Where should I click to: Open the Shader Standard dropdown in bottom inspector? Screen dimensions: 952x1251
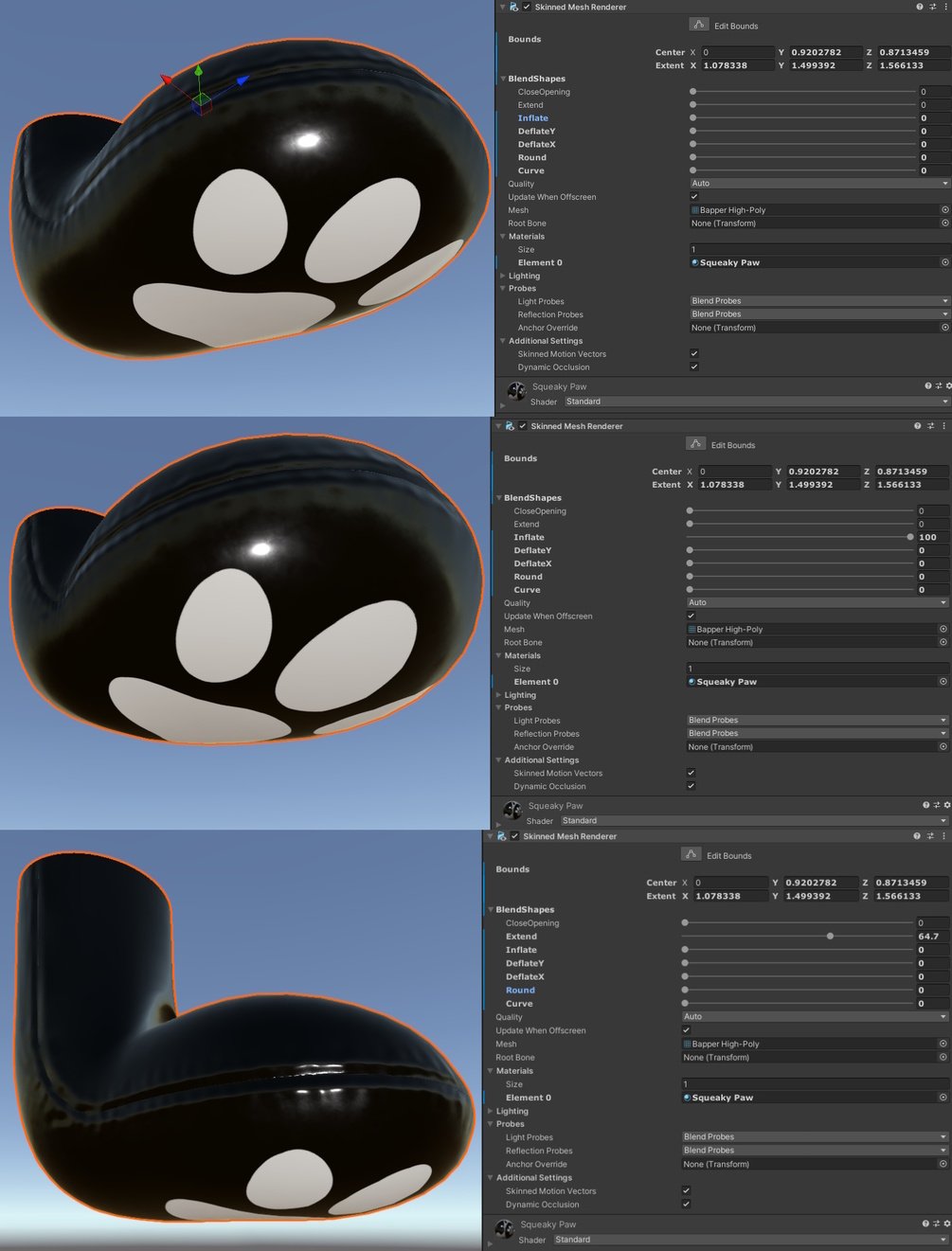point(751,1240)
